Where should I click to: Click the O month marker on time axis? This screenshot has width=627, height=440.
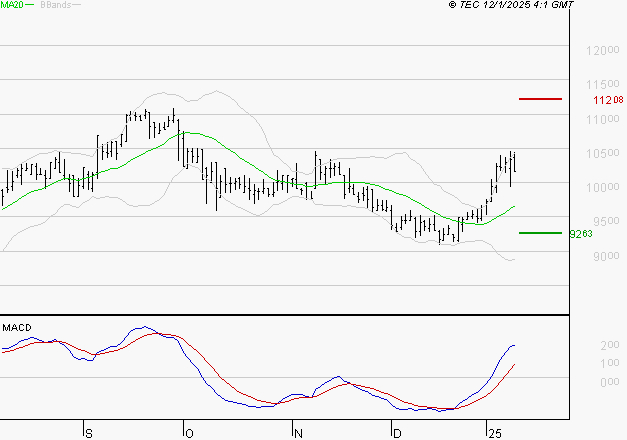189,434
